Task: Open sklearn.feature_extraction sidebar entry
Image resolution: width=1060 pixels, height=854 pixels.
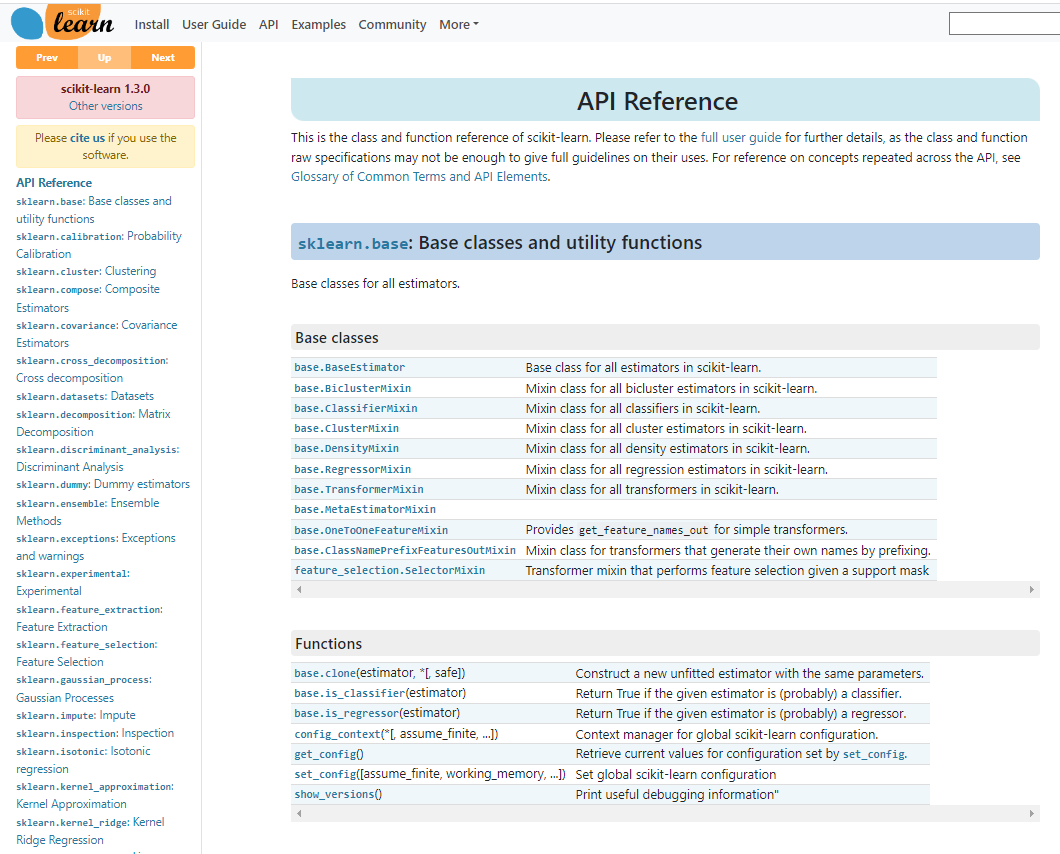Action: 89,618
